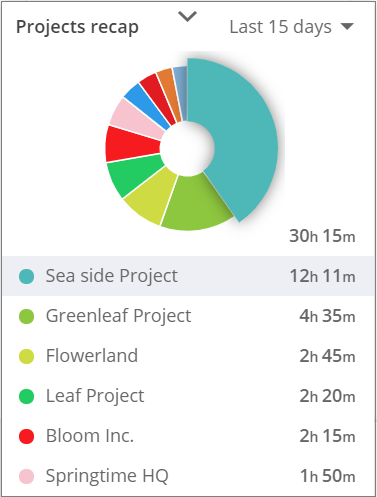
Task: Open the Flowerland project entry
Action: (189, 356)
